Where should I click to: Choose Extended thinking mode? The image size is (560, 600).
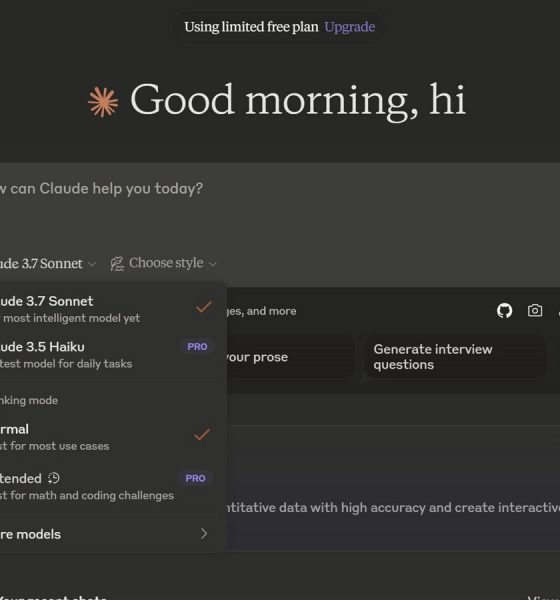[x=108, y=486]
